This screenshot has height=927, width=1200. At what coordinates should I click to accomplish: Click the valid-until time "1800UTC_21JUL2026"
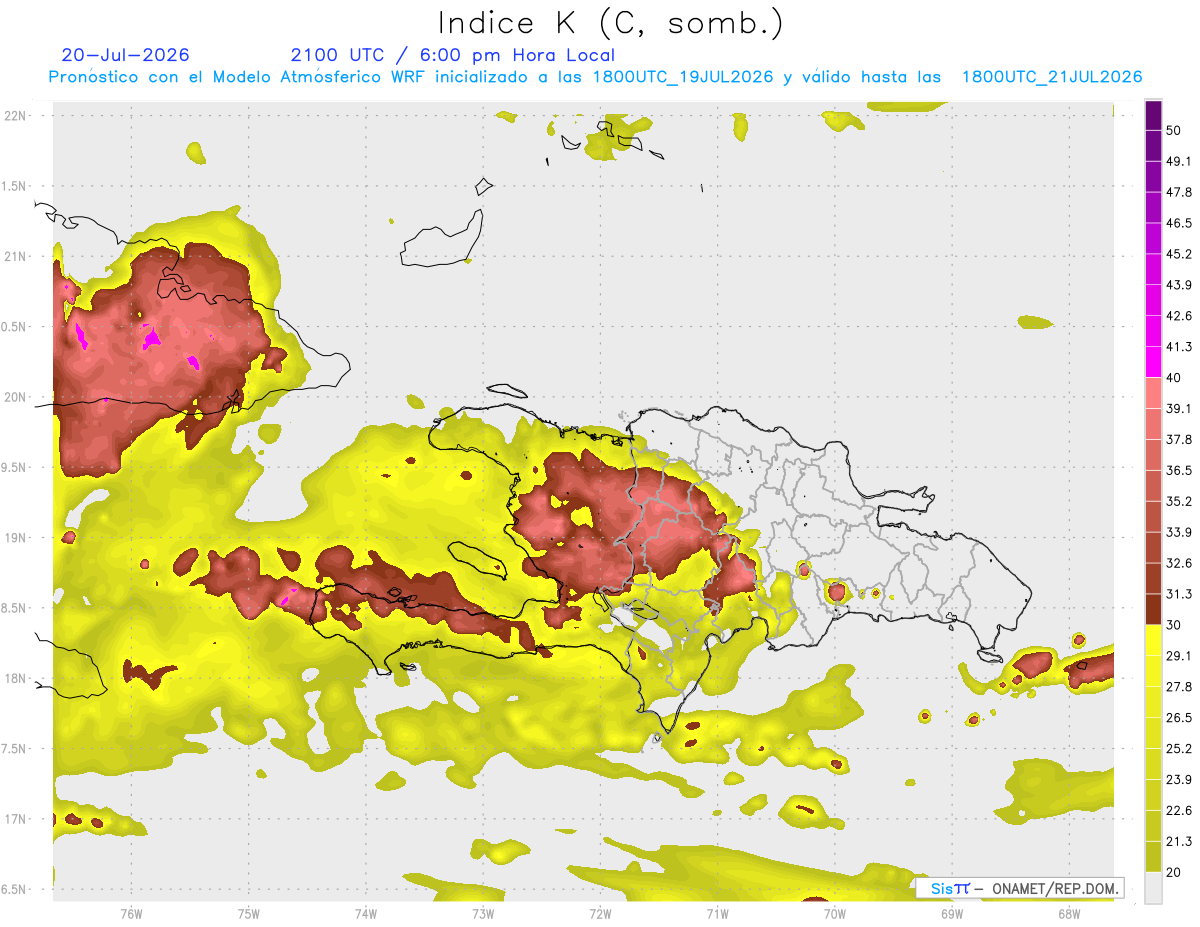point(1052,77)
